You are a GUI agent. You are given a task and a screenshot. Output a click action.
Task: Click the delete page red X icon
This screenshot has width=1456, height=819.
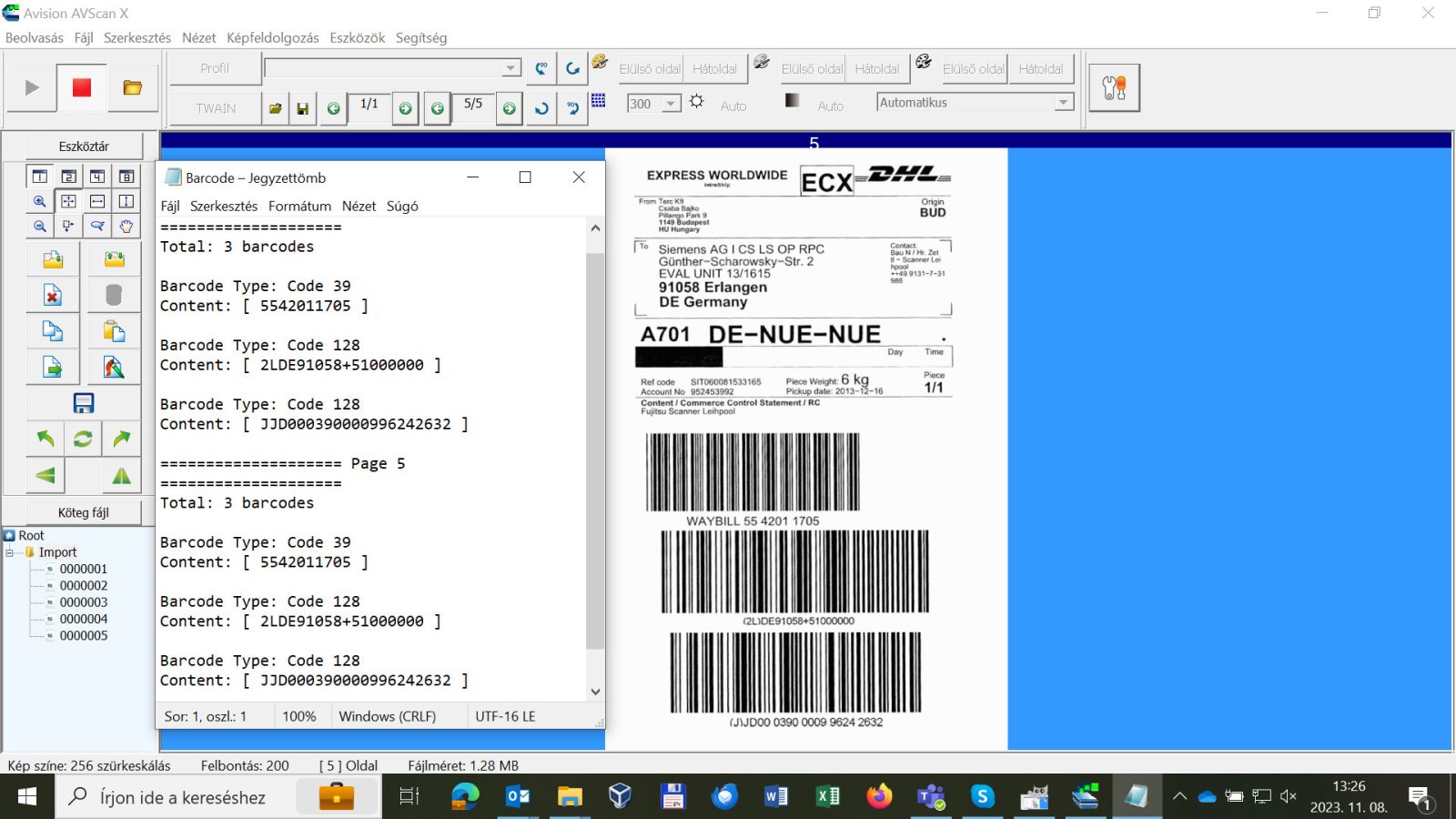53,295
